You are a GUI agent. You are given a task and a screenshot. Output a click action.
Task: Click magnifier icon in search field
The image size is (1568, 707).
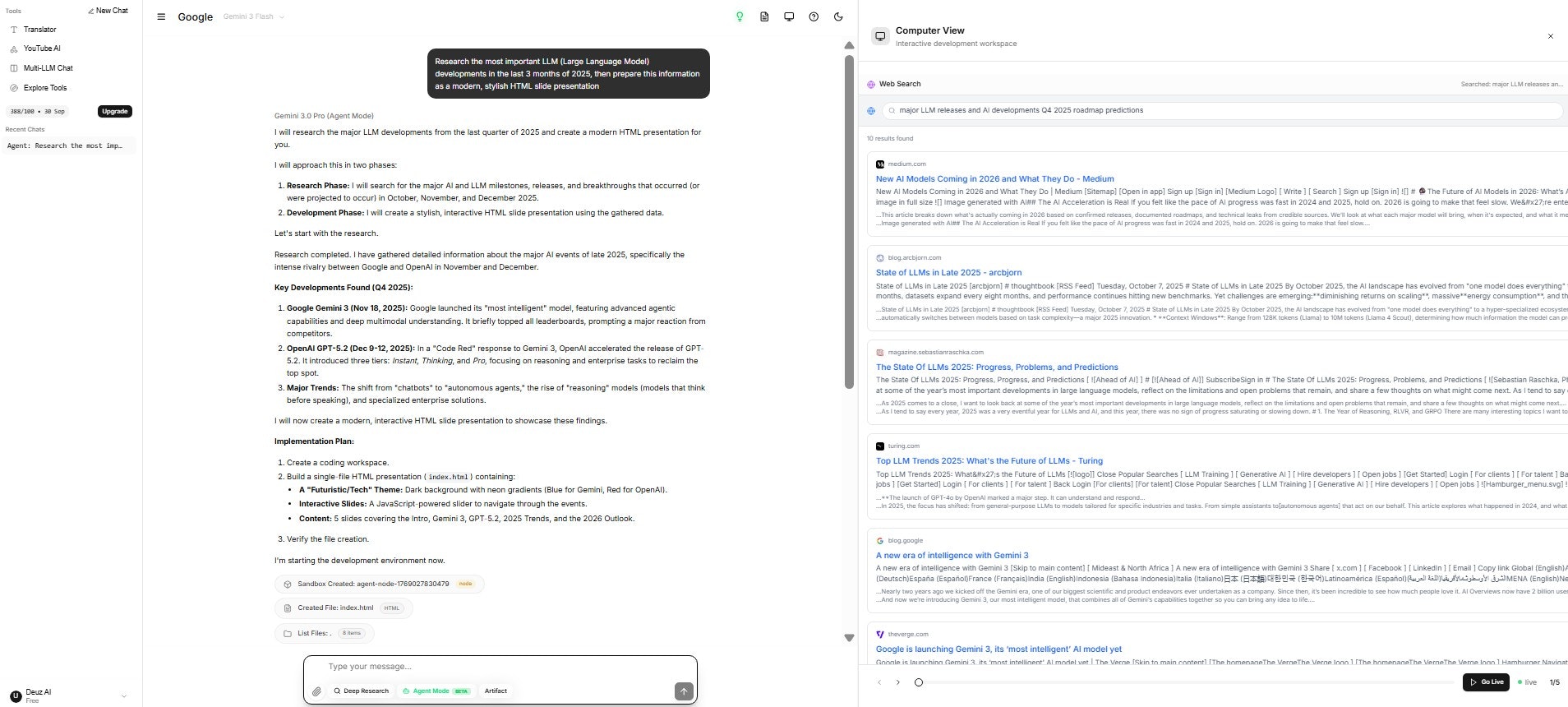point(892,110)
